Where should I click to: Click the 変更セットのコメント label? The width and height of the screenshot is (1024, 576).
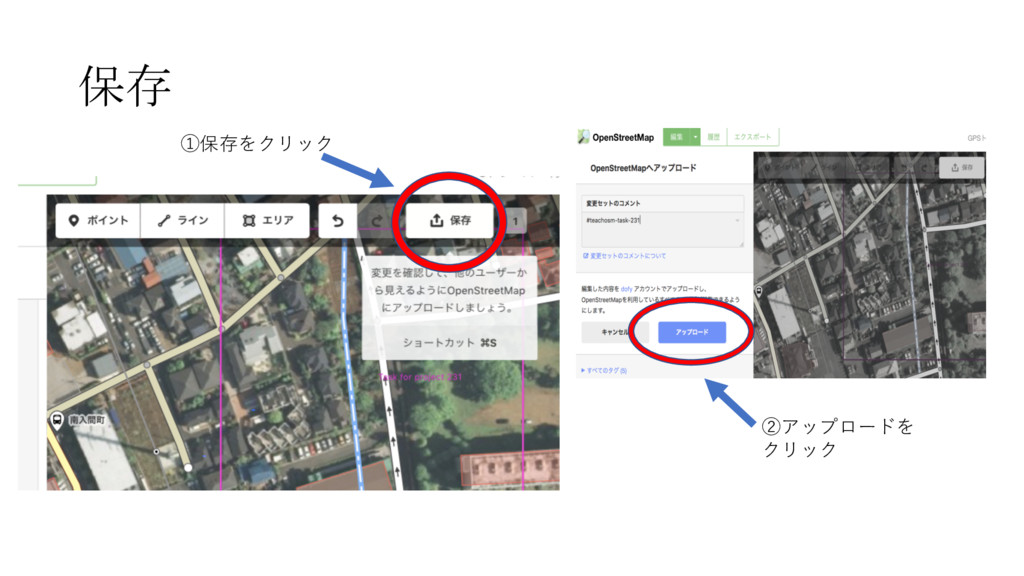(x=613, y=203)
